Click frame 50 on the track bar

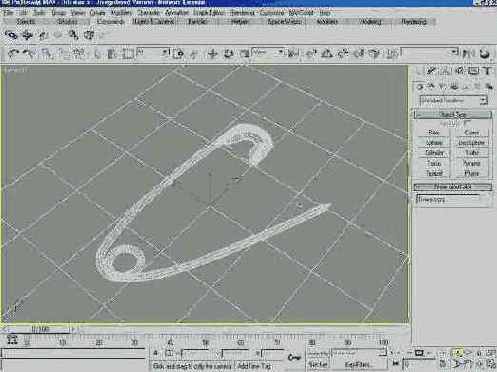[x=205, y=342]
